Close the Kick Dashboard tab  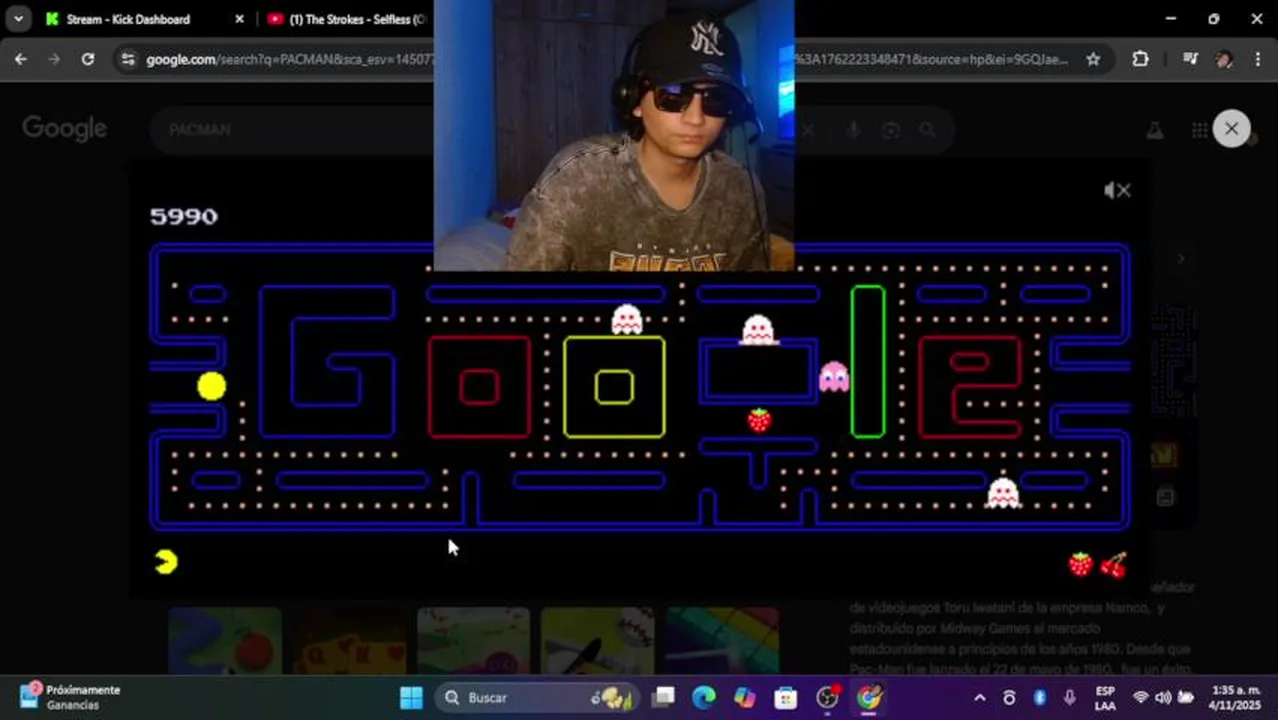(239, 19)
